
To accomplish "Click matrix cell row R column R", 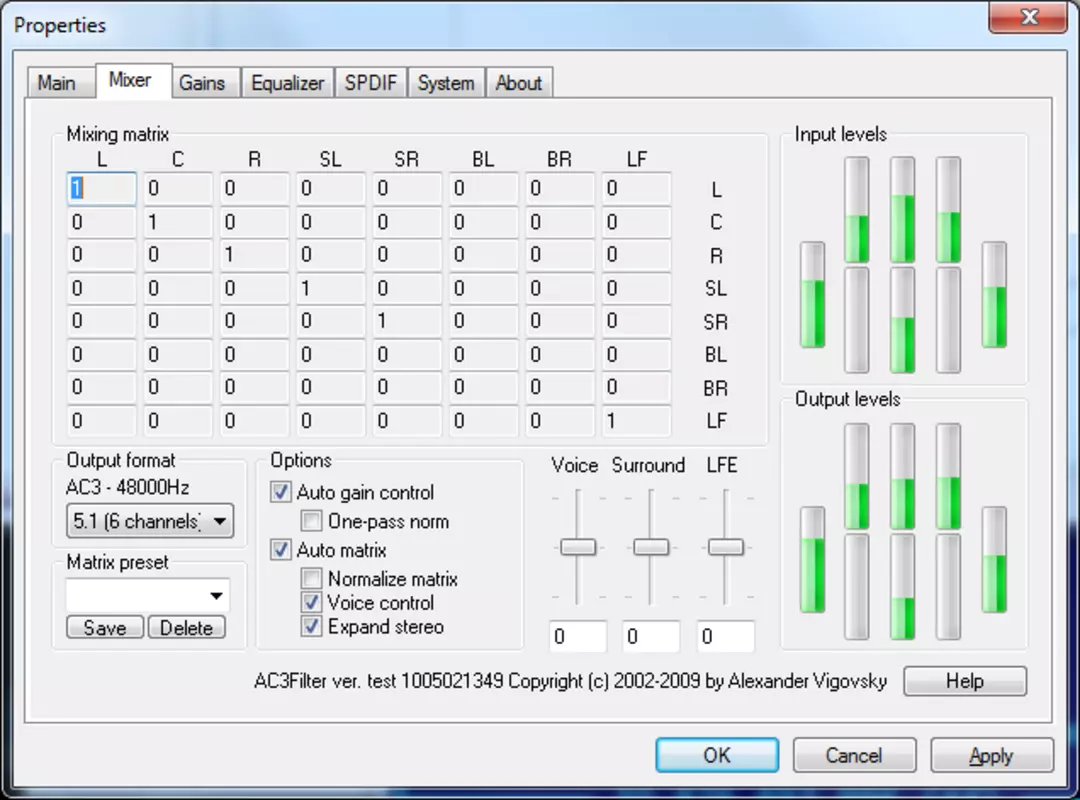I will [254, 255].
